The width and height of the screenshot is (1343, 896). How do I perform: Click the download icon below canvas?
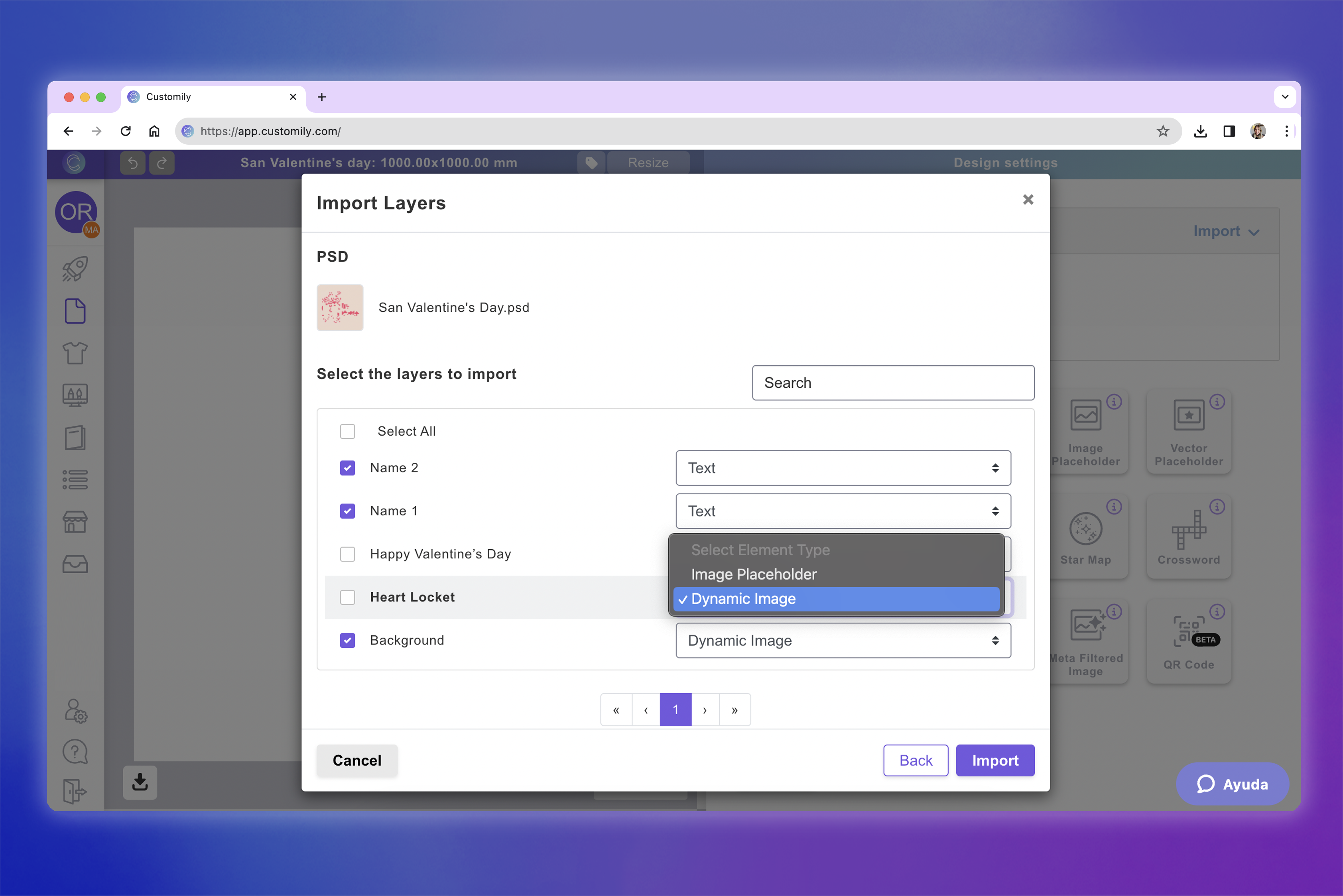click(140, 782)
